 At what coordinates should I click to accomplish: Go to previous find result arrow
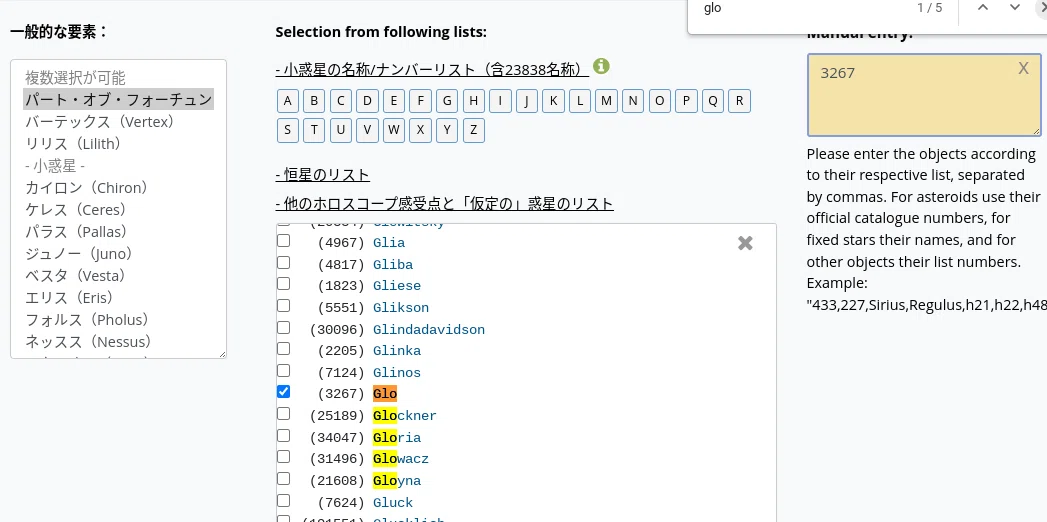coord(982,7)
